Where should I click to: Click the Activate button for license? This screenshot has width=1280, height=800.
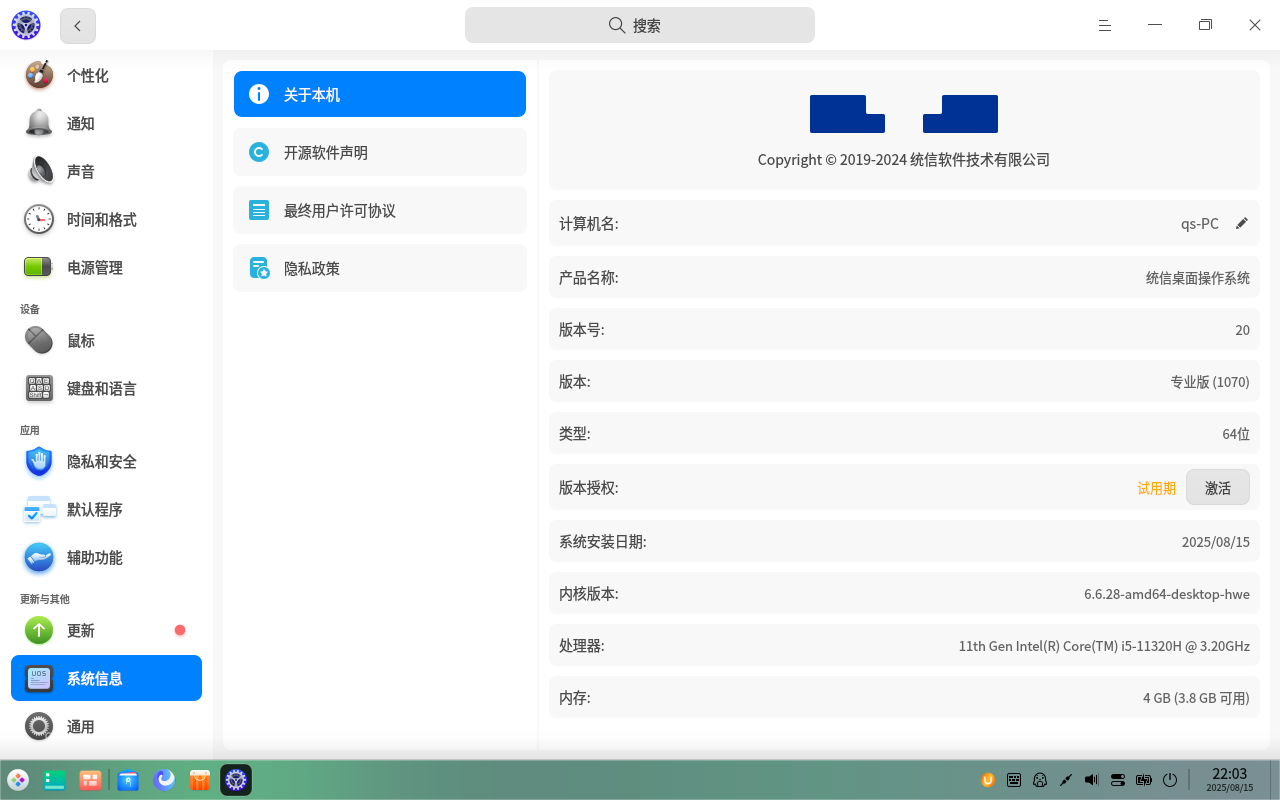[1217, 488]
